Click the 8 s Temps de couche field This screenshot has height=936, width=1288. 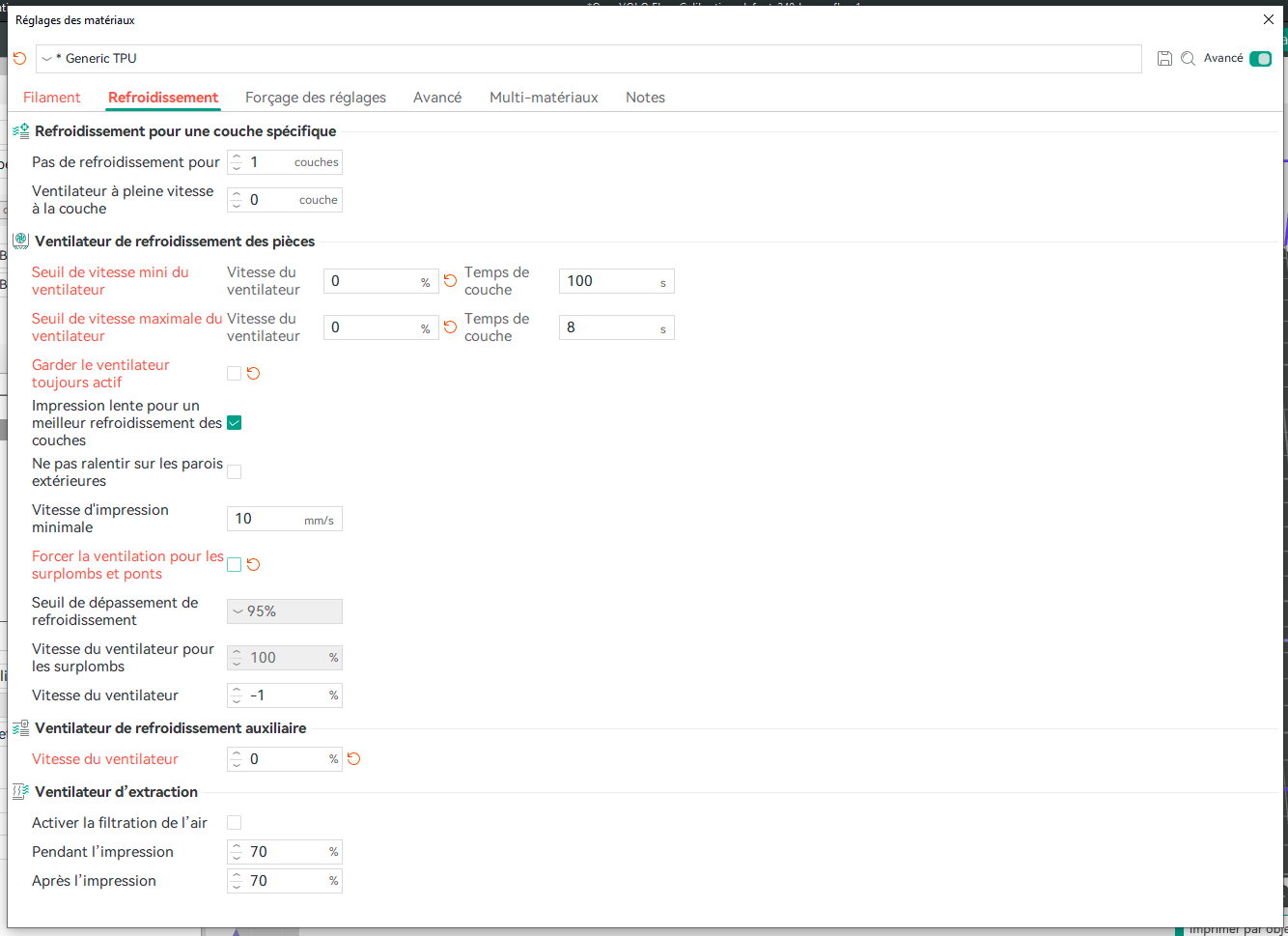pyautogui.click(x=616, y=327)
